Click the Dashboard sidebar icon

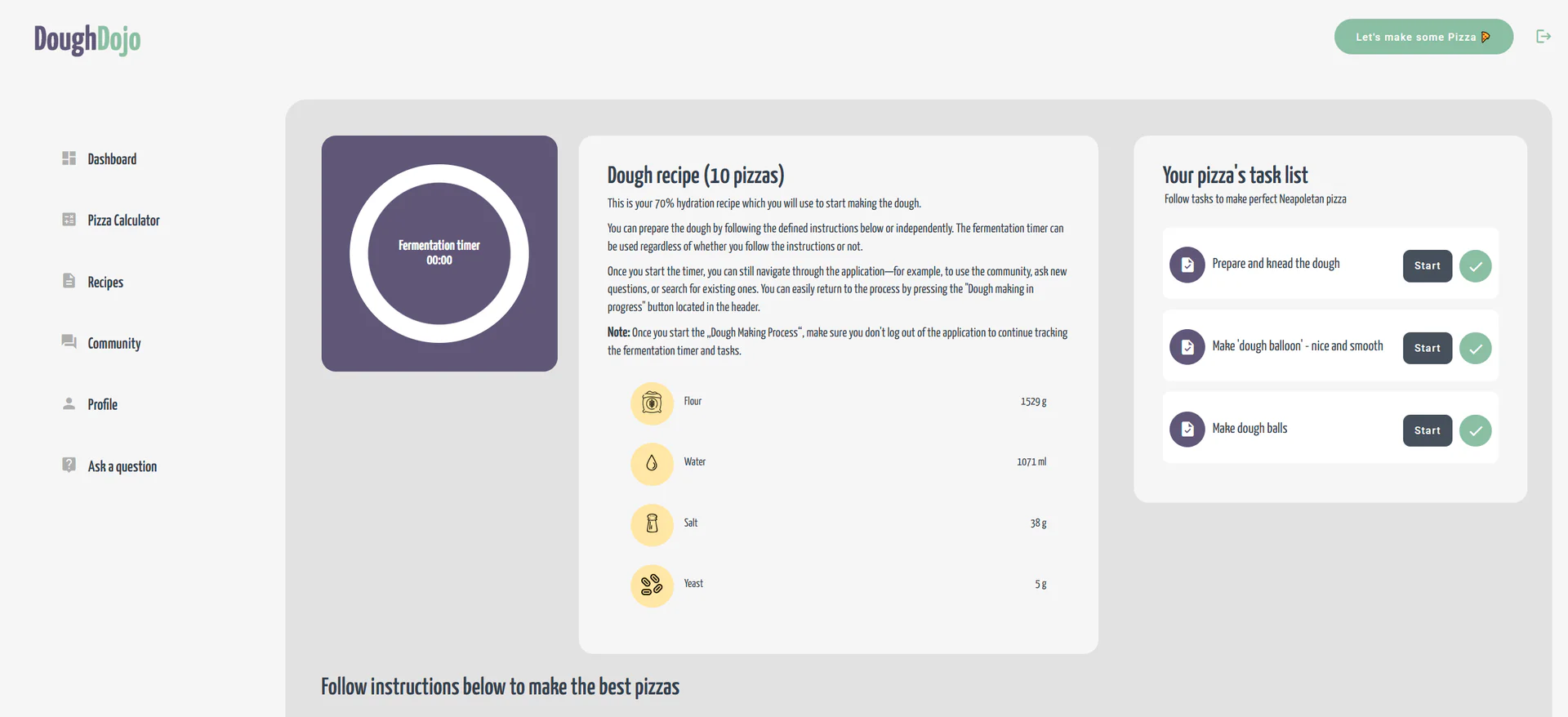click(69, 158)
